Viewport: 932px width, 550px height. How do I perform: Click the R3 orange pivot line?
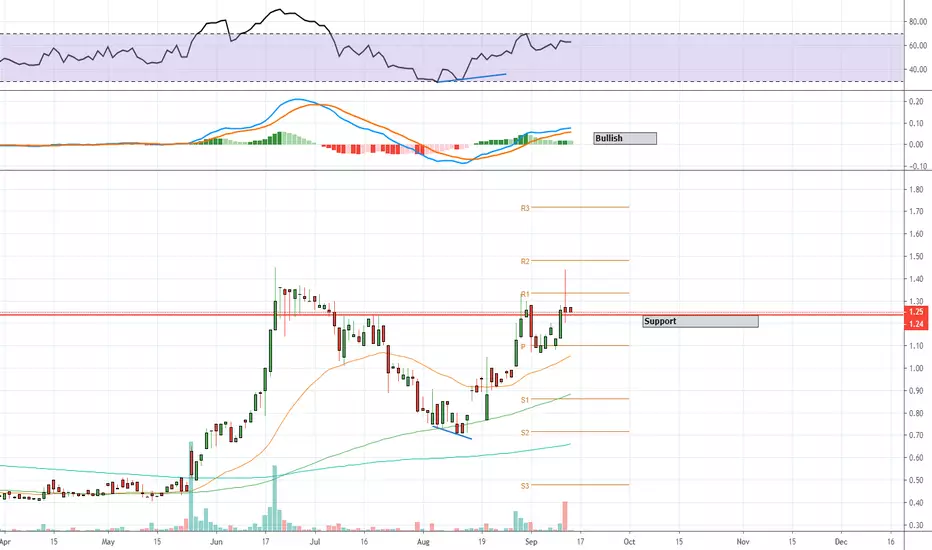(580, 207)
